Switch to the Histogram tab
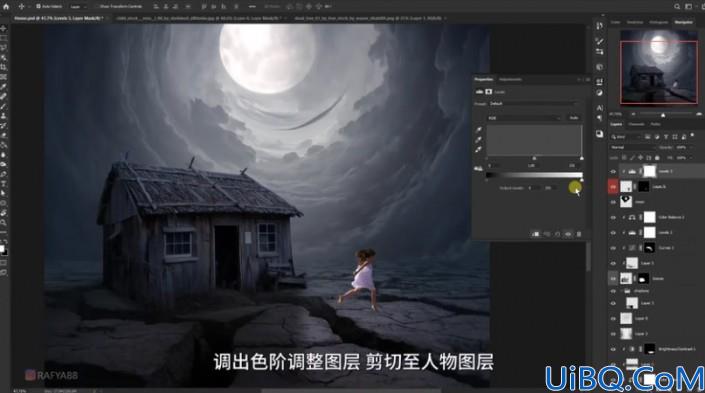The width and height of the screenshot is (705, 393). pos(658,22)
